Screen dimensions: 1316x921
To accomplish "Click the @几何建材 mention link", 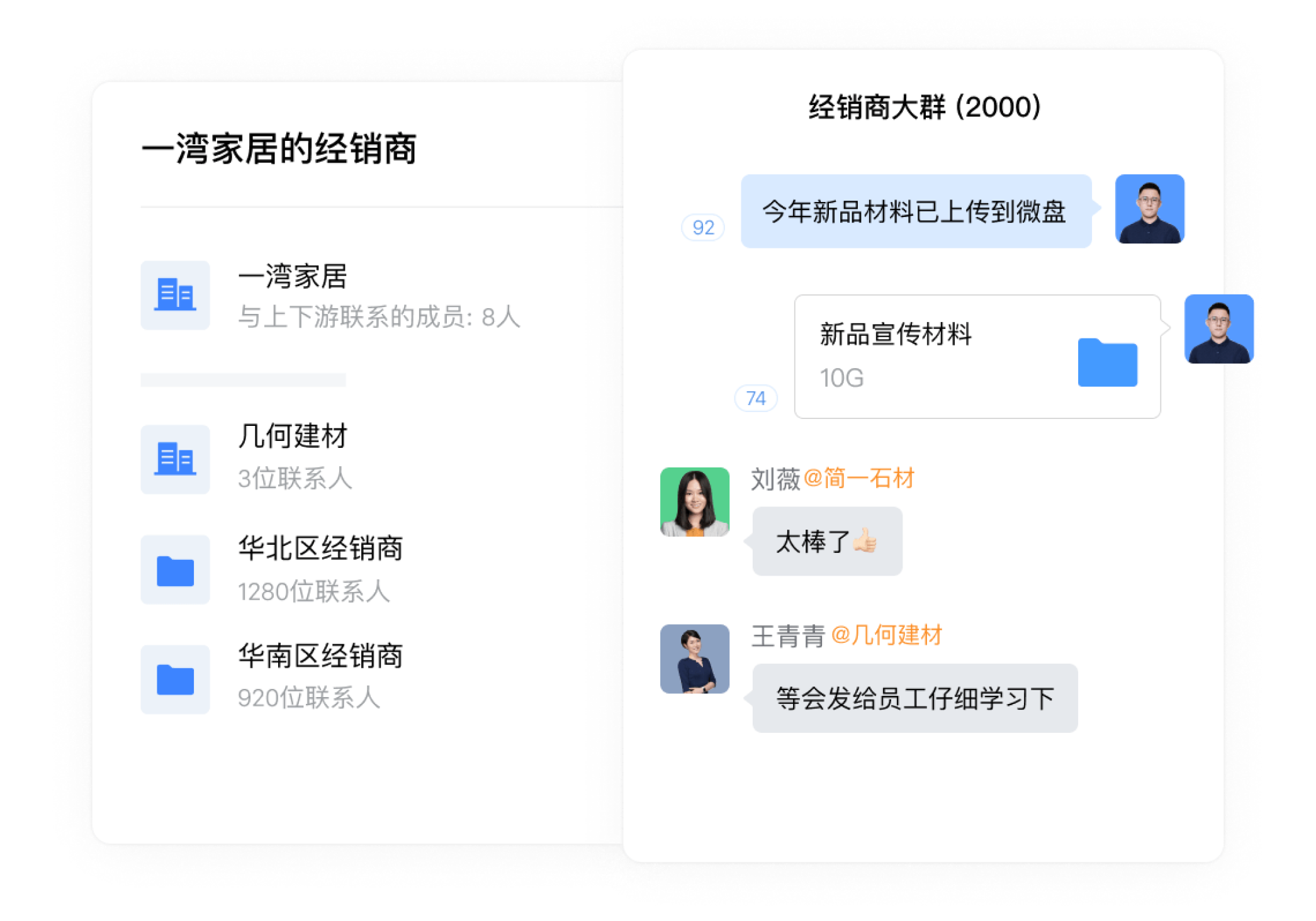I will 886,635.
